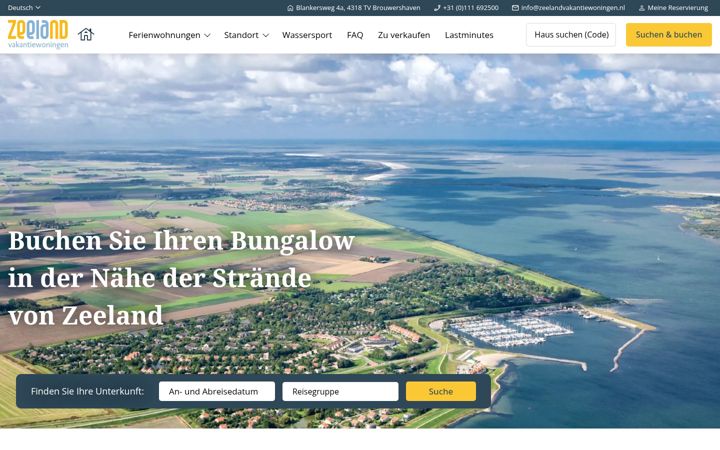Screen dimensions: 720x450
Task: Open the address Blankersweg 4a link
Action: pyautogui.click(x=358, y=8)
